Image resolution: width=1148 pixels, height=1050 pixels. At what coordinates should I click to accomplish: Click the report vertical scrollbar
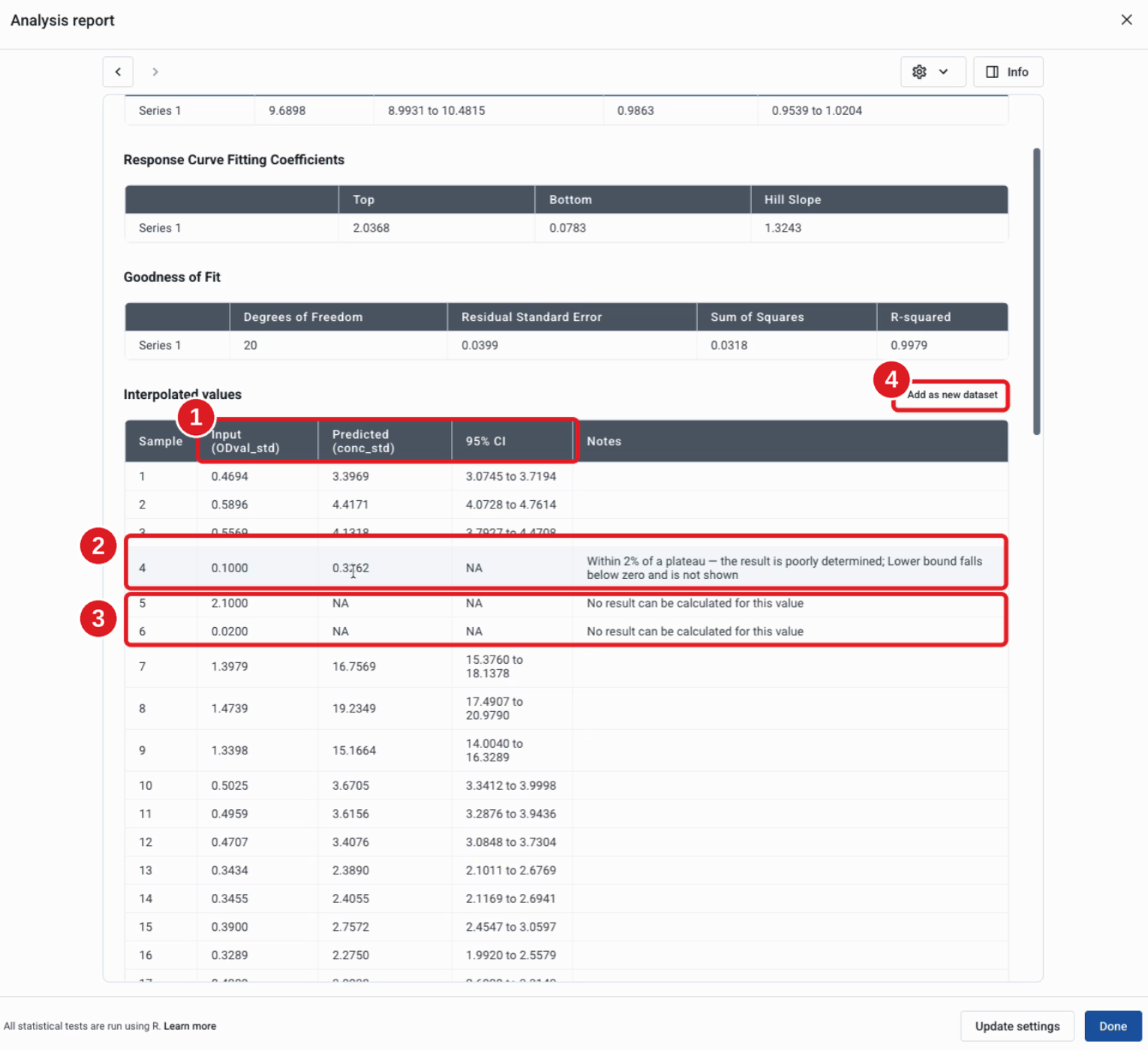point(1036,291)
